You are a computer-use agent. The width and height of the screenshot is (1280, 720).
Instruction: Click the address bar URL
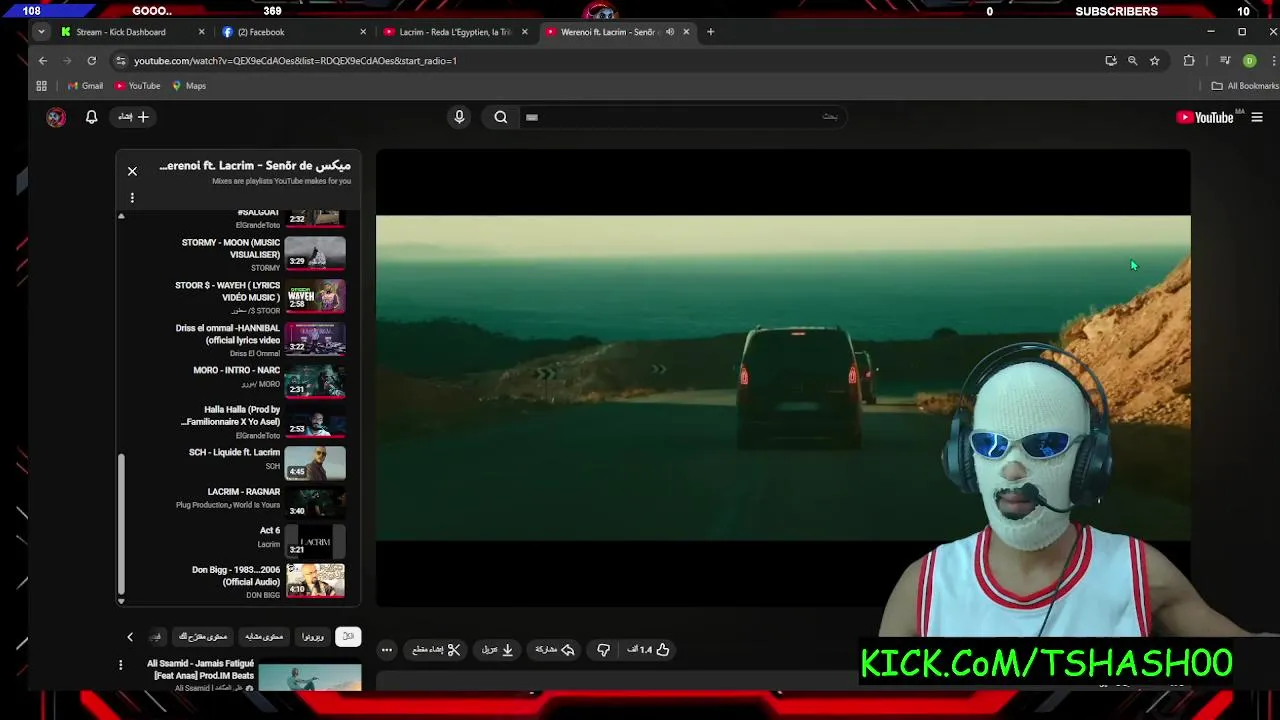[x=295, y=61]
